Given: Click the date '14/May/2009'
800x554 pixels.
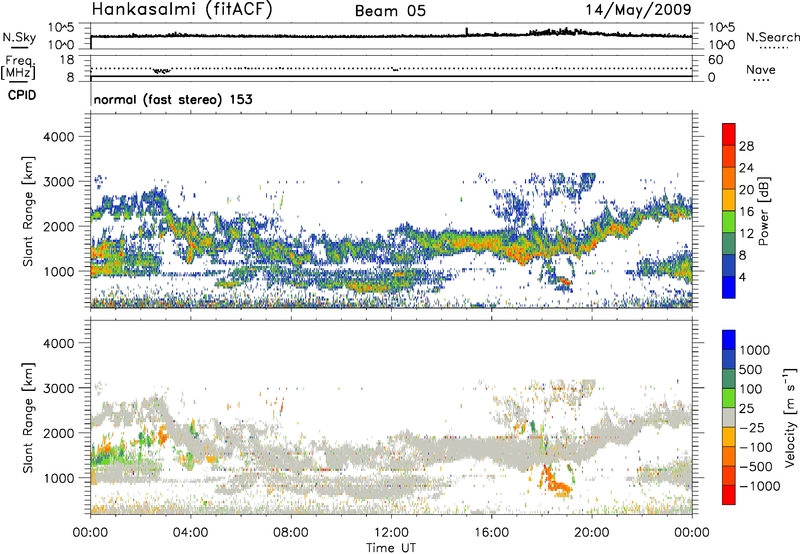Looking at the screenshot, I should 638,9.
